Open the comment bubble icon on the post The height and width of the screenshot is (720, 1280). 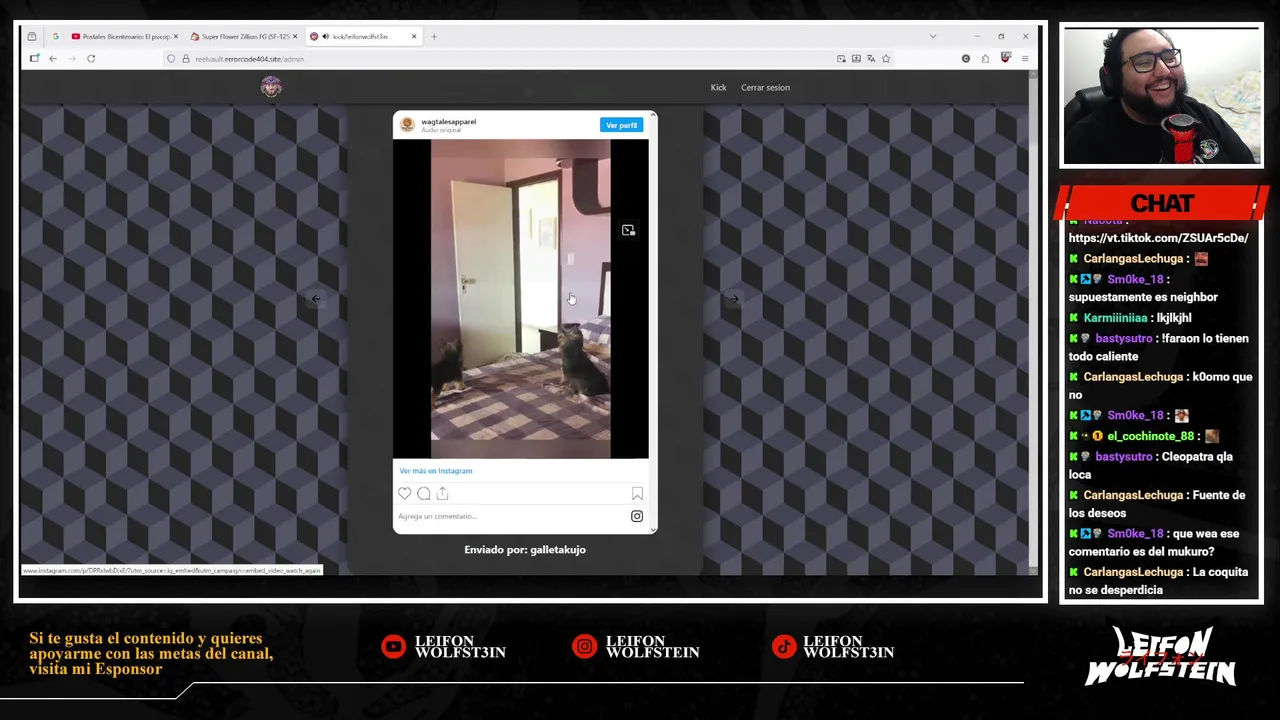pos(424,493)
